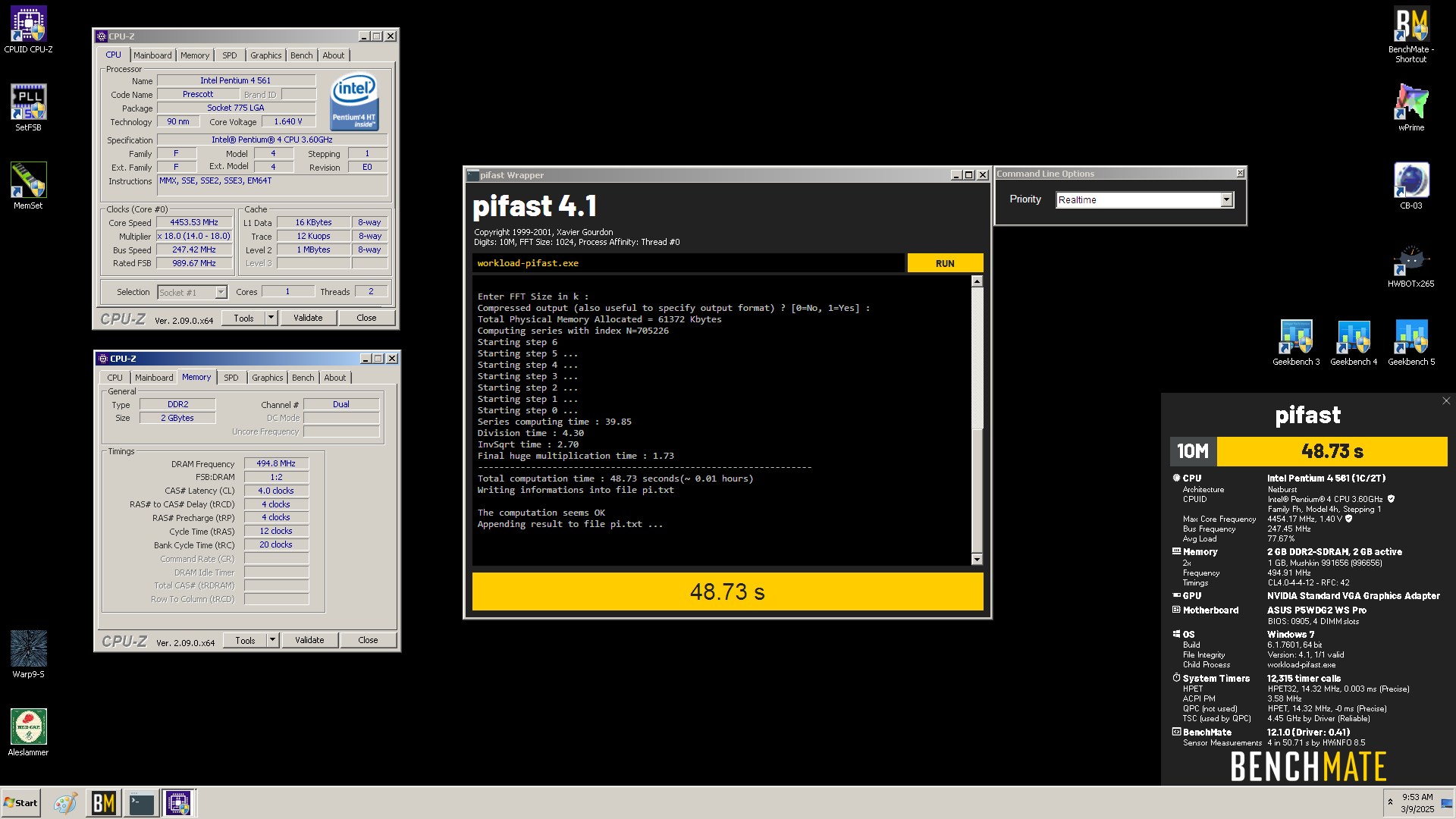Select Bench tab in bottom CPU-Z window
This screenshot has height=819, width=1456.
303,378
